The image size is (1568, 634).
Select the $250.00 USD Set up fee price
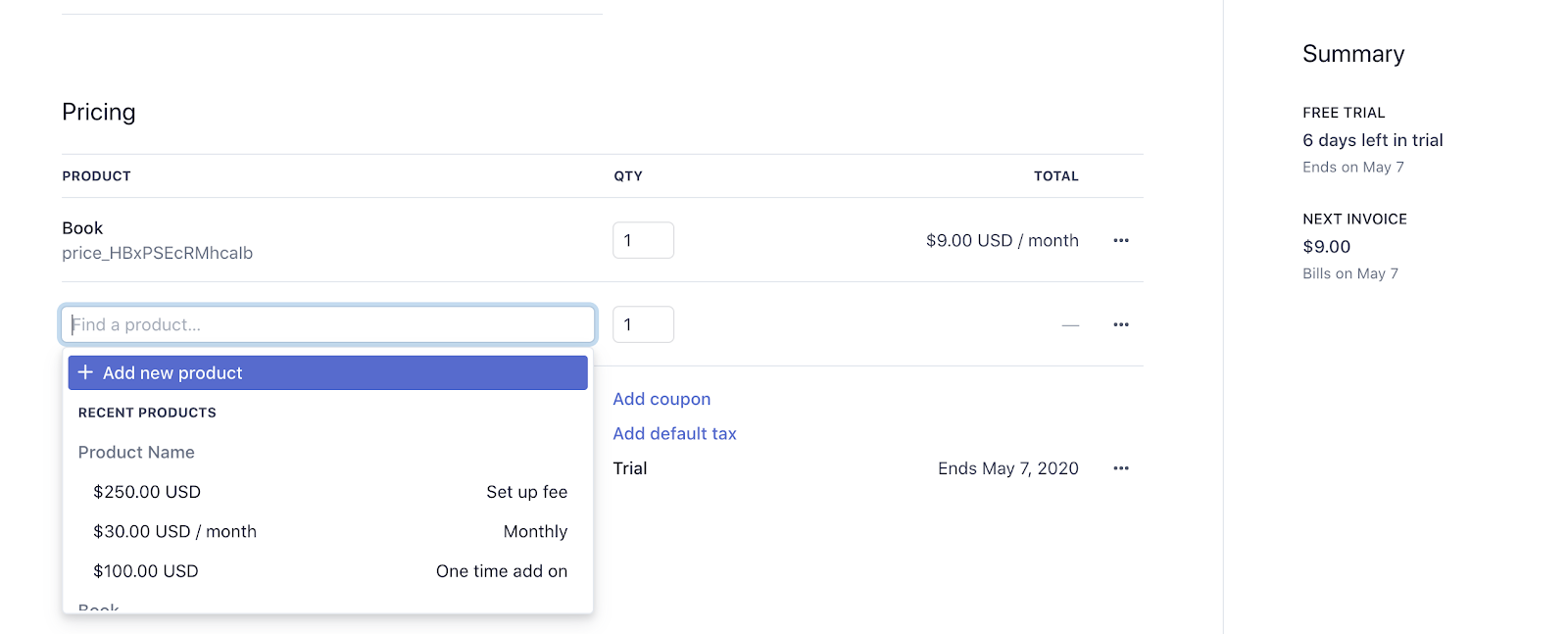(330, 492)
